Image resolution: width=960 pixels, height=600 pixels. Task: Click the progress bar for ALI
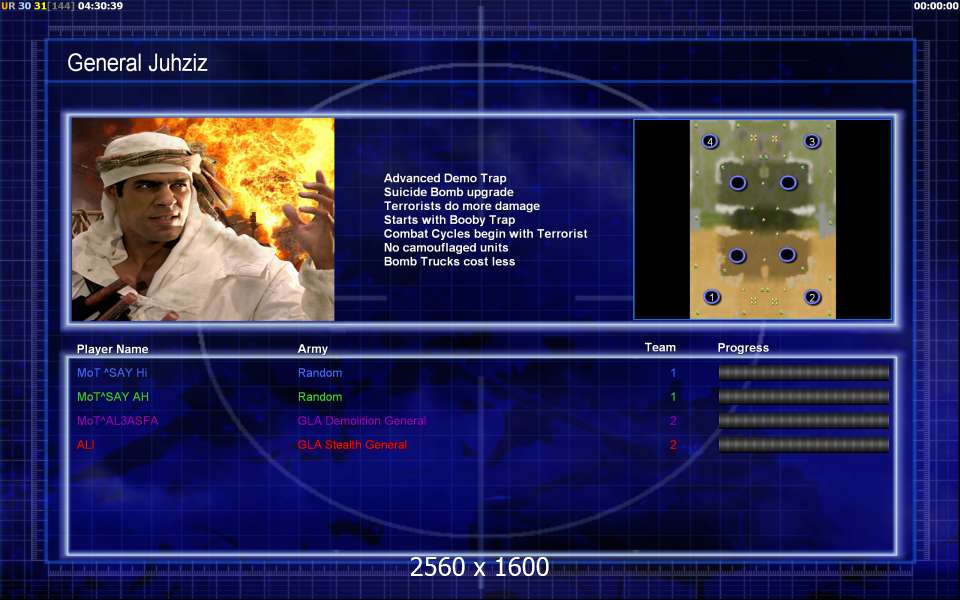point(803,444)
